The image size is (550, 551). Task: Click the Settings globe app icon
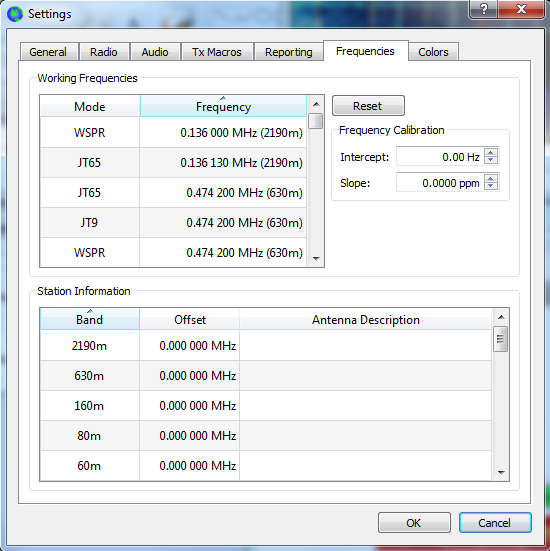(15, 14)
